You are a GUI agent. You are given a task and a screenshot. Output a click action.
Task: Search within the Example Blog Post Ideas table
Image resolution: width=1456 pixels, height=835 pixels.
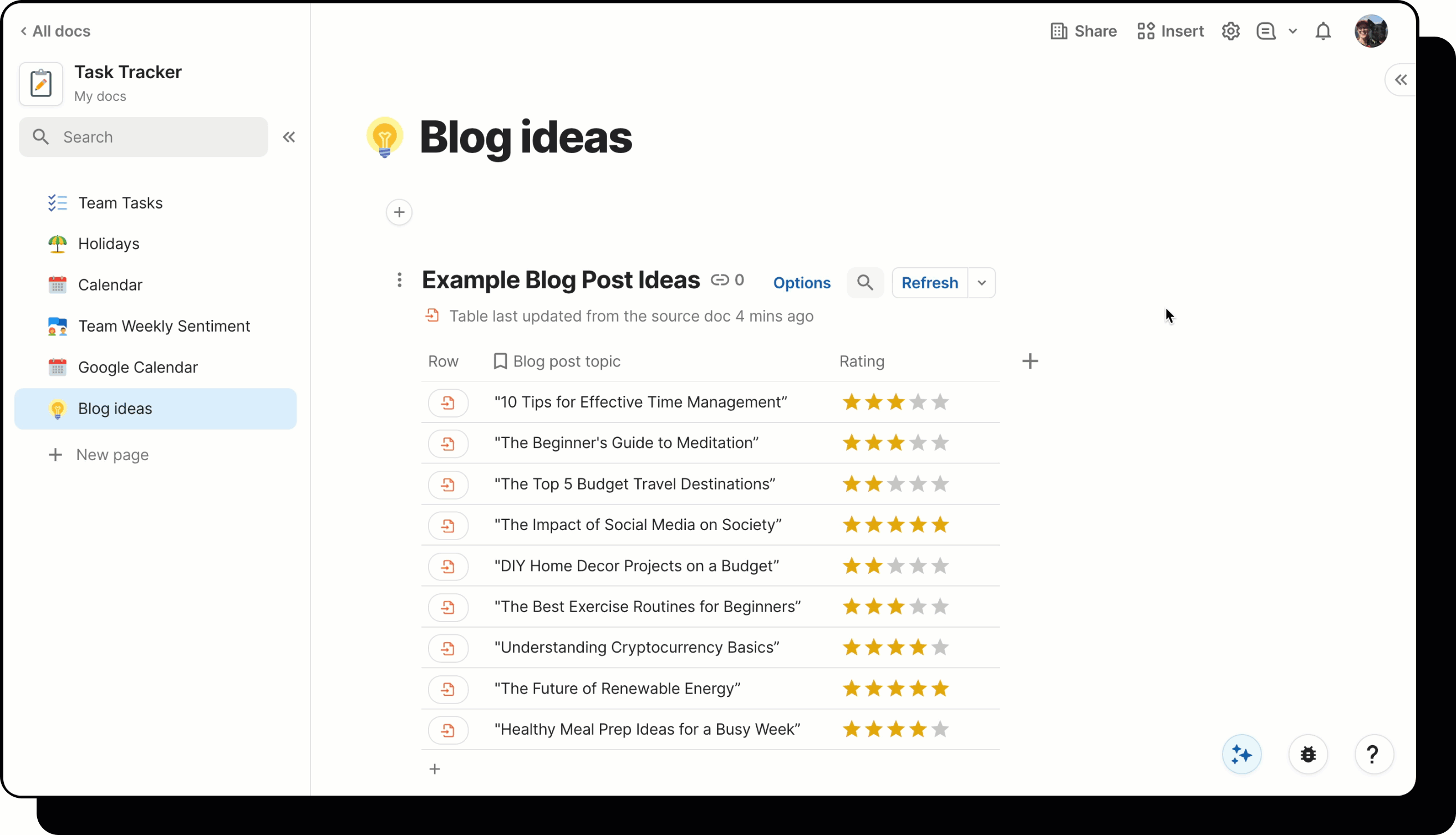pos(865,283)
